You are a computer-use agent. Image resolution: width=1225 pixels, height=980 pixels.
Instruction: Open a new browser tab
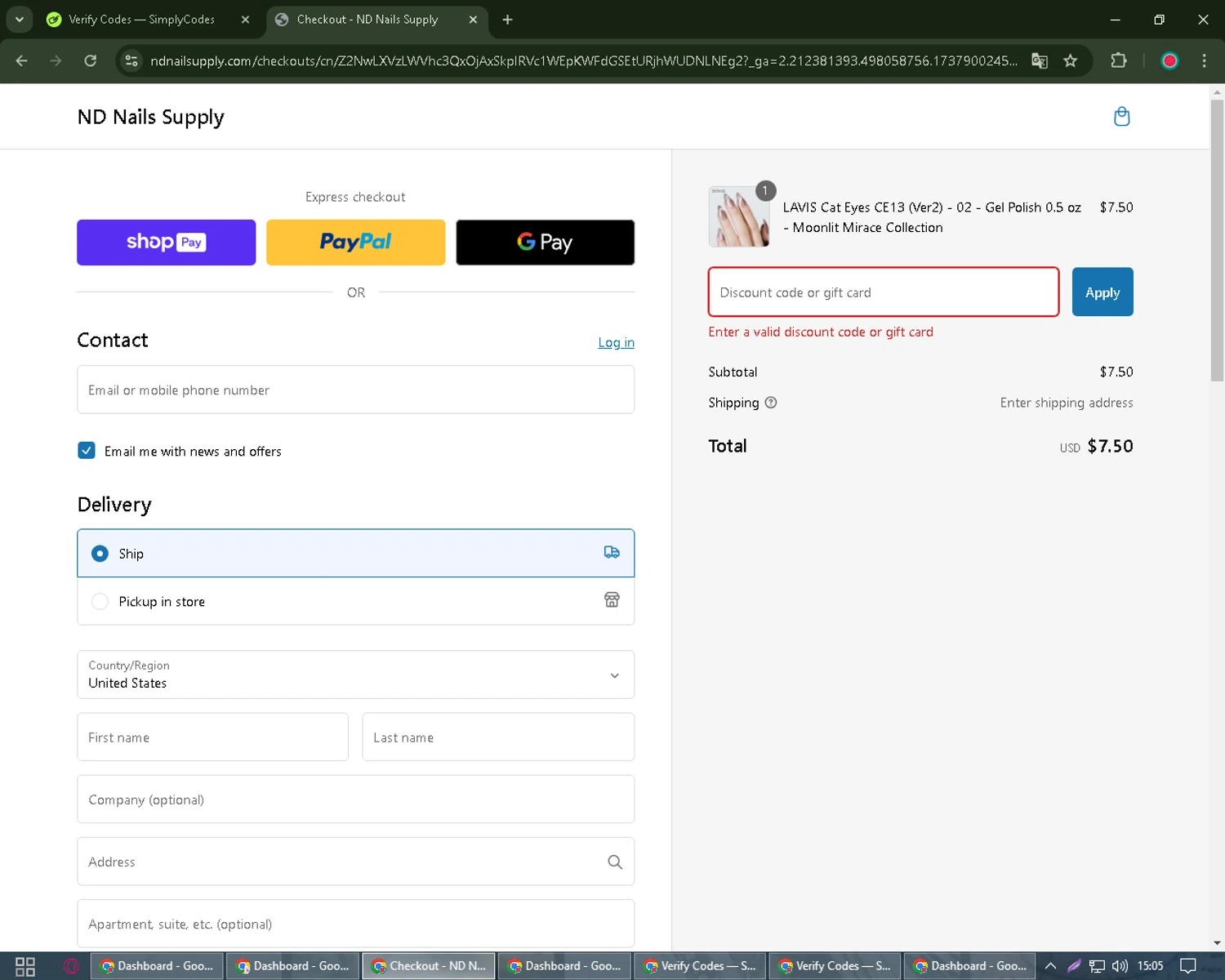[x=507, y=20]
